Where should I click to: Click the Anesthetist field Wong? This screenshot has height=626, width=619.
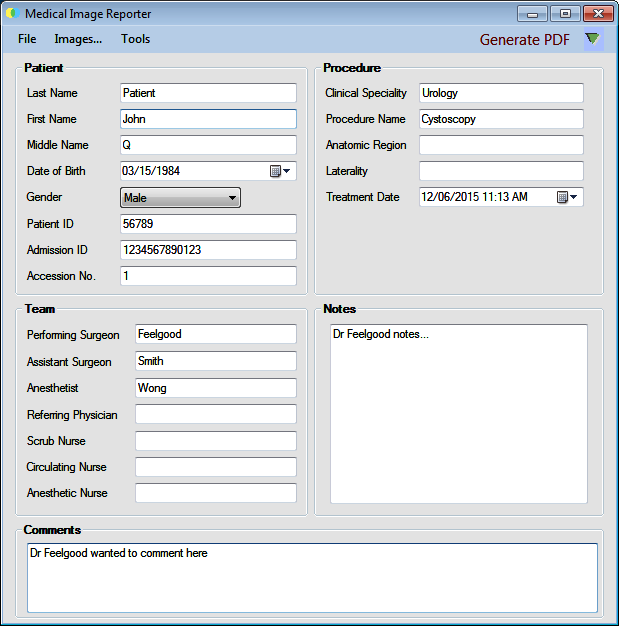216,388
